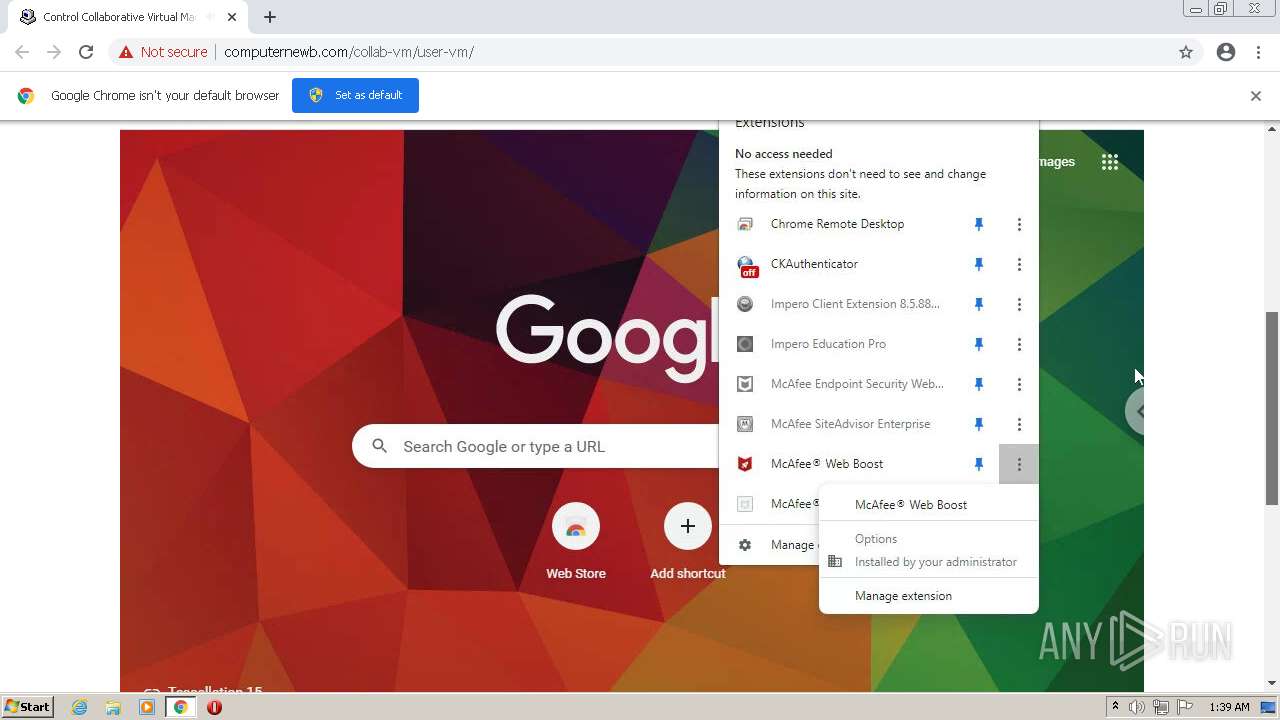Reload the current page

coord(86,52)
